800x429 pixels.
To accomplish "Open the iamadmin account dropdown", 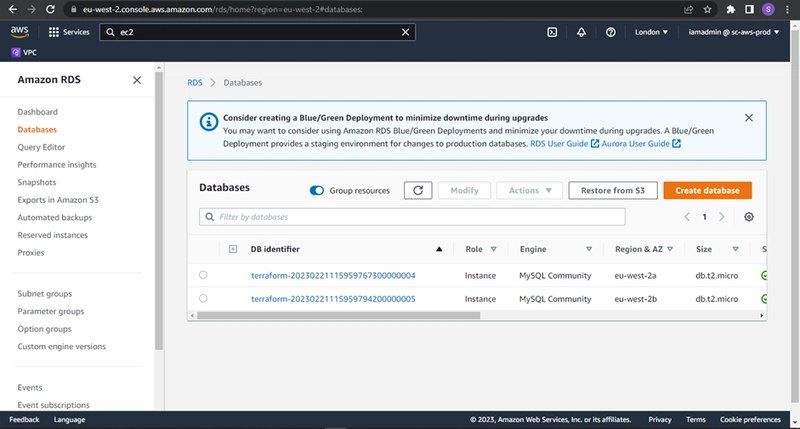I will 734,32.
